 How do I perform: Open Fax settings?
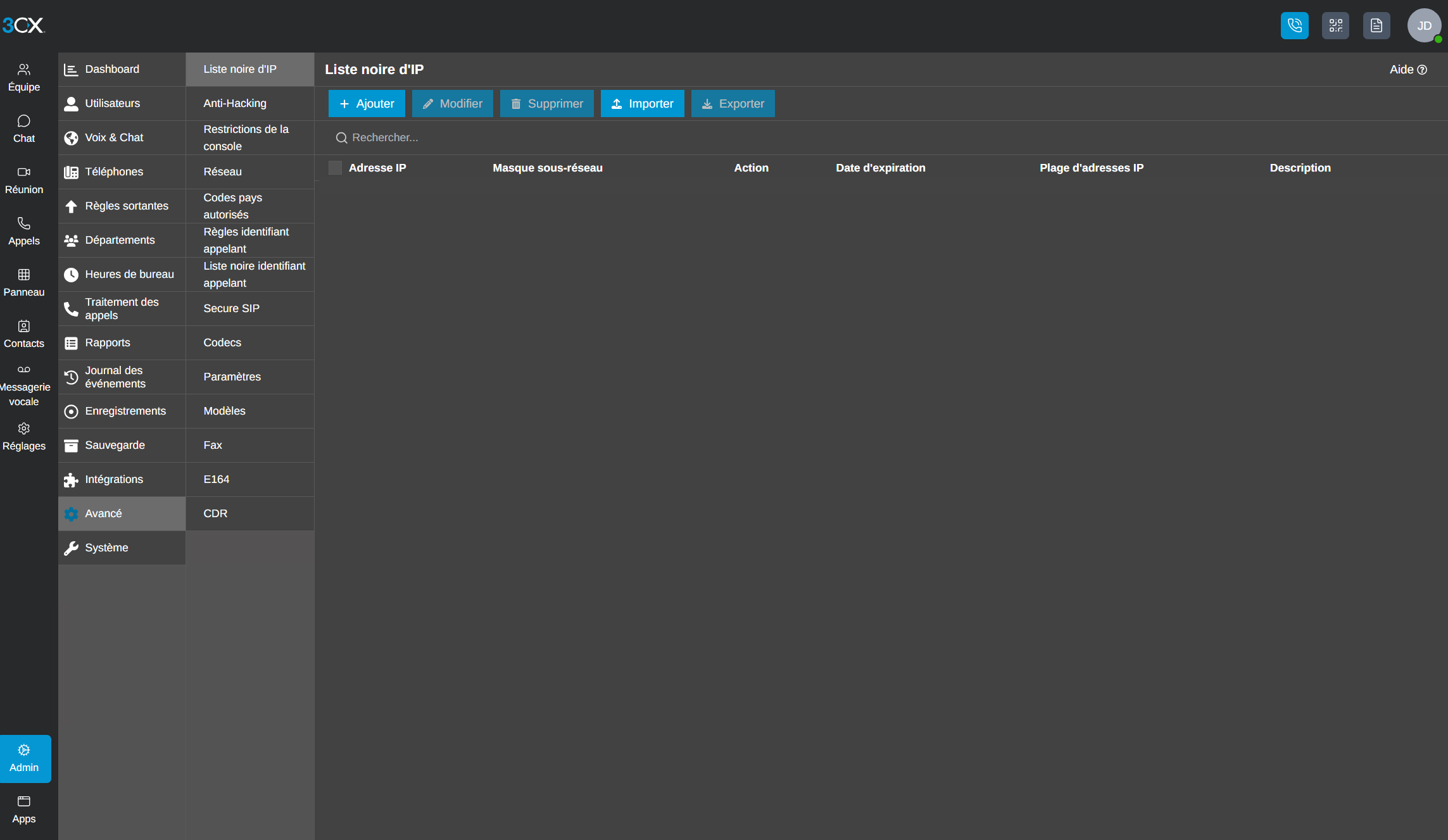[x=250, y=446]
